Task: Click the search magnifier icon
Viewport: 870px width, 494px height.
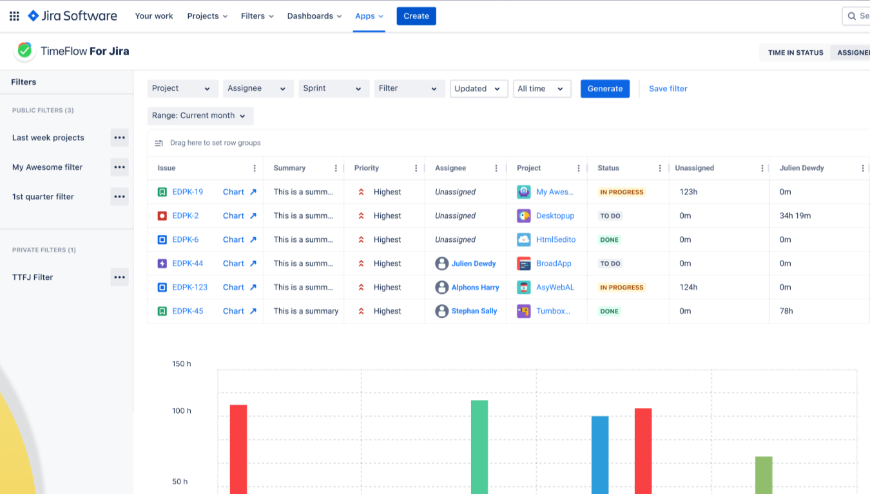Action: point(852,16)
